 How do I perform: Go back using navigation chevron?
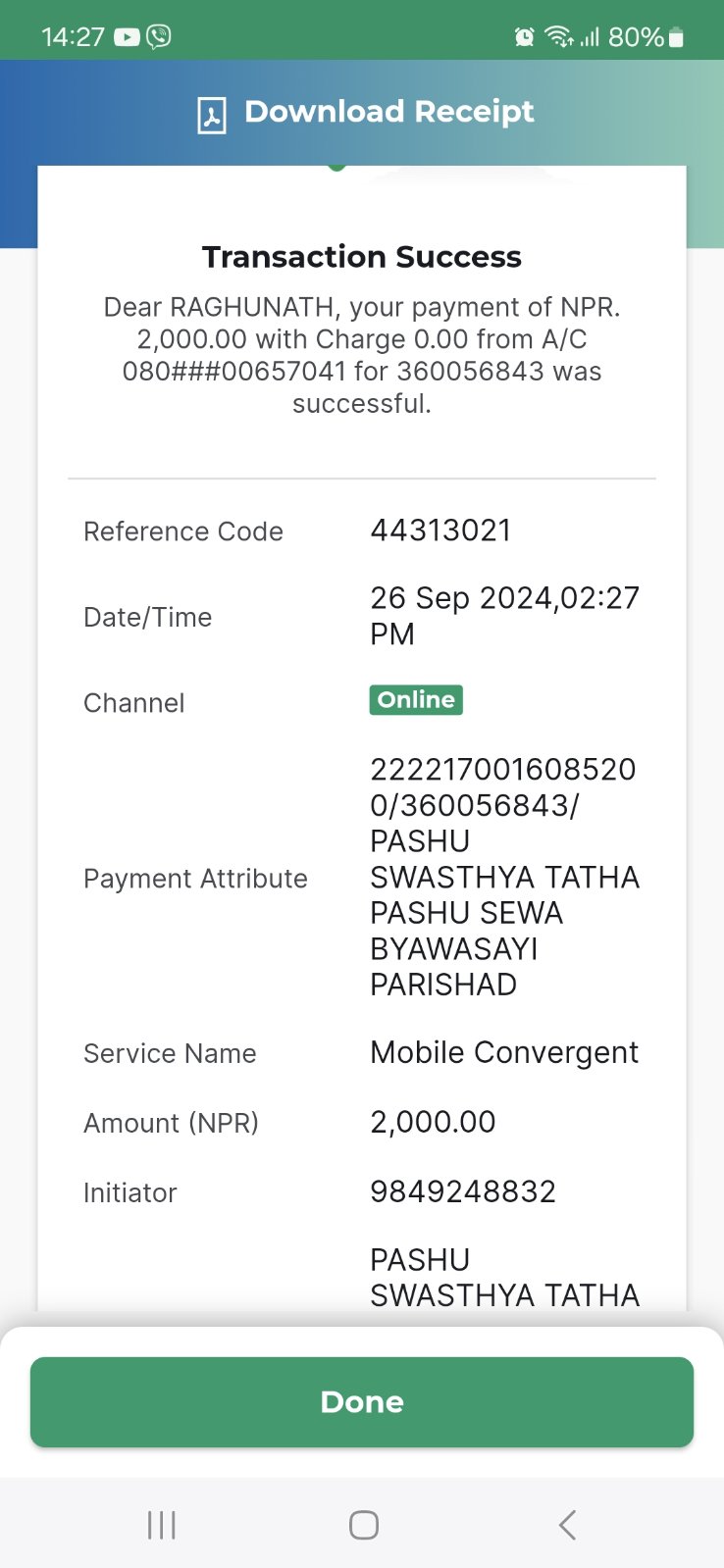coord(567,1525)
